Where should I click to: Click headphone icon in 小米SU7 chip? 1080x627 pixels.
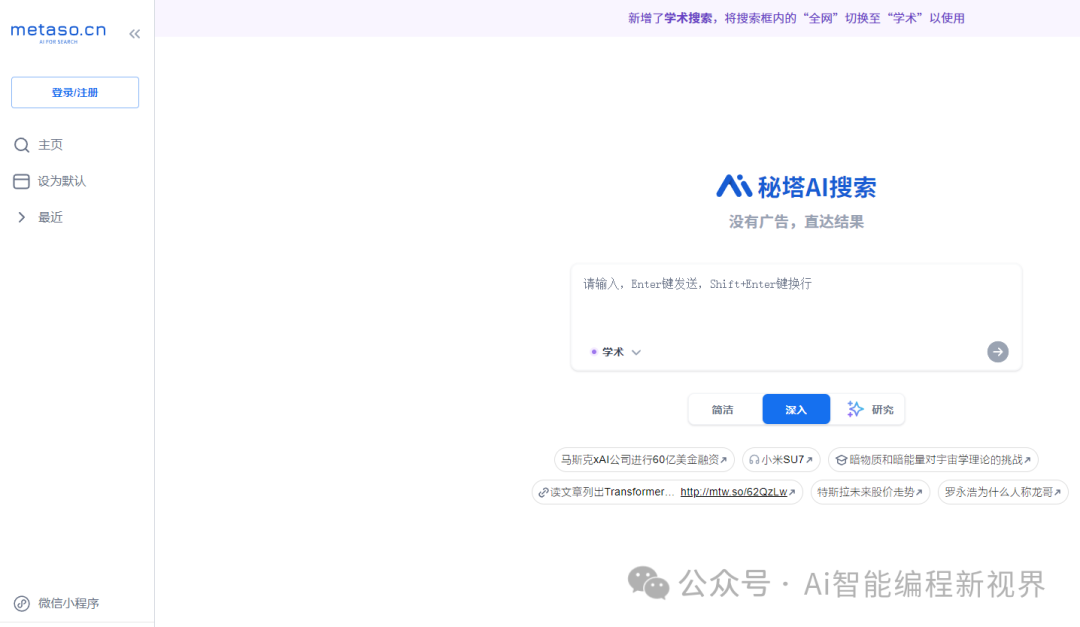coord(754,460)
